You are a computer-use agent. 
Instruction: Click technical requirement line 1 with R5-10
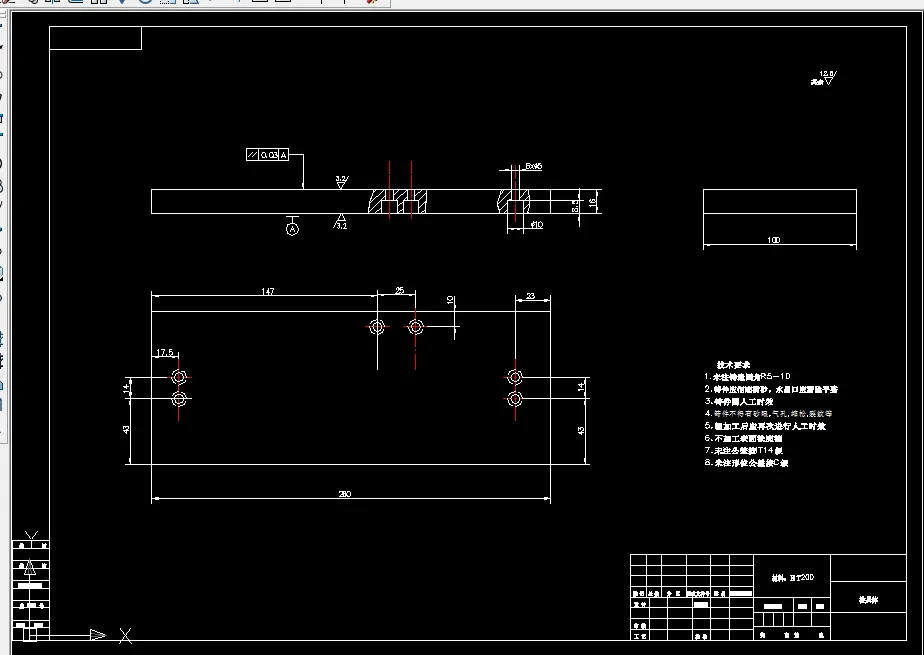coord(747,376)
